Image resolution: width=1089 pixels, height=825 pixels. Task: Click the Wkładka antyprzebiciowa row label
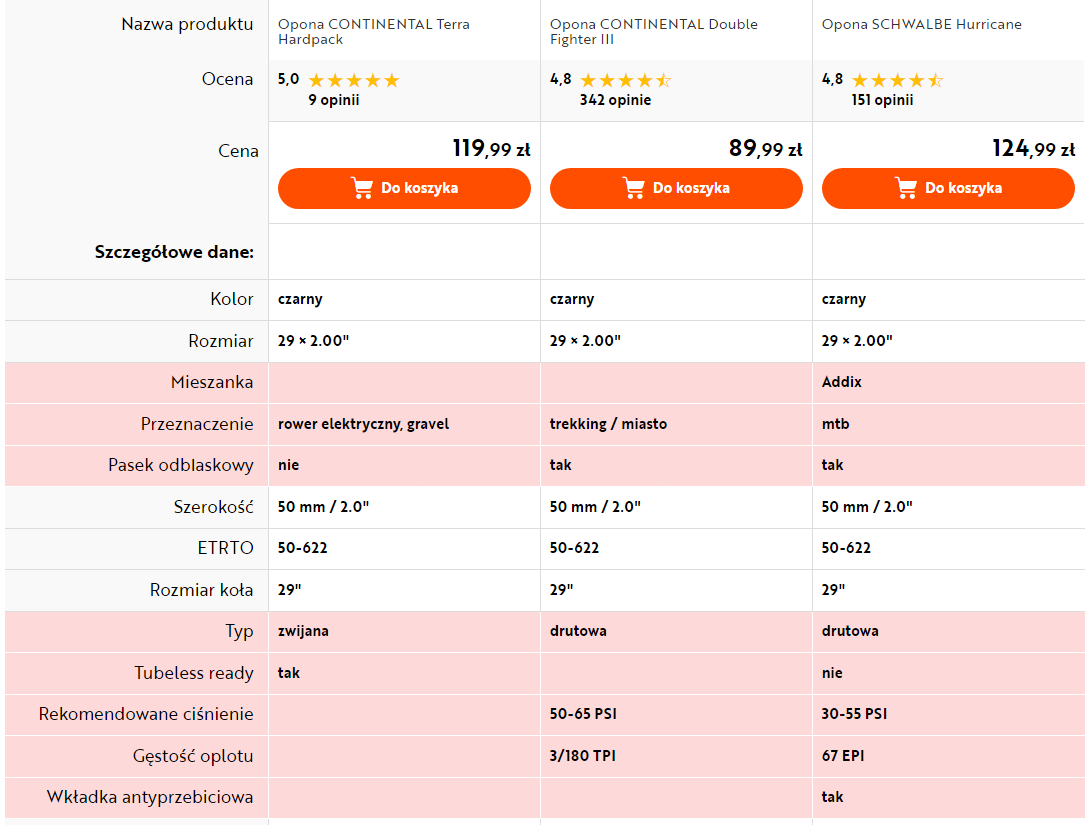(150, 797)
